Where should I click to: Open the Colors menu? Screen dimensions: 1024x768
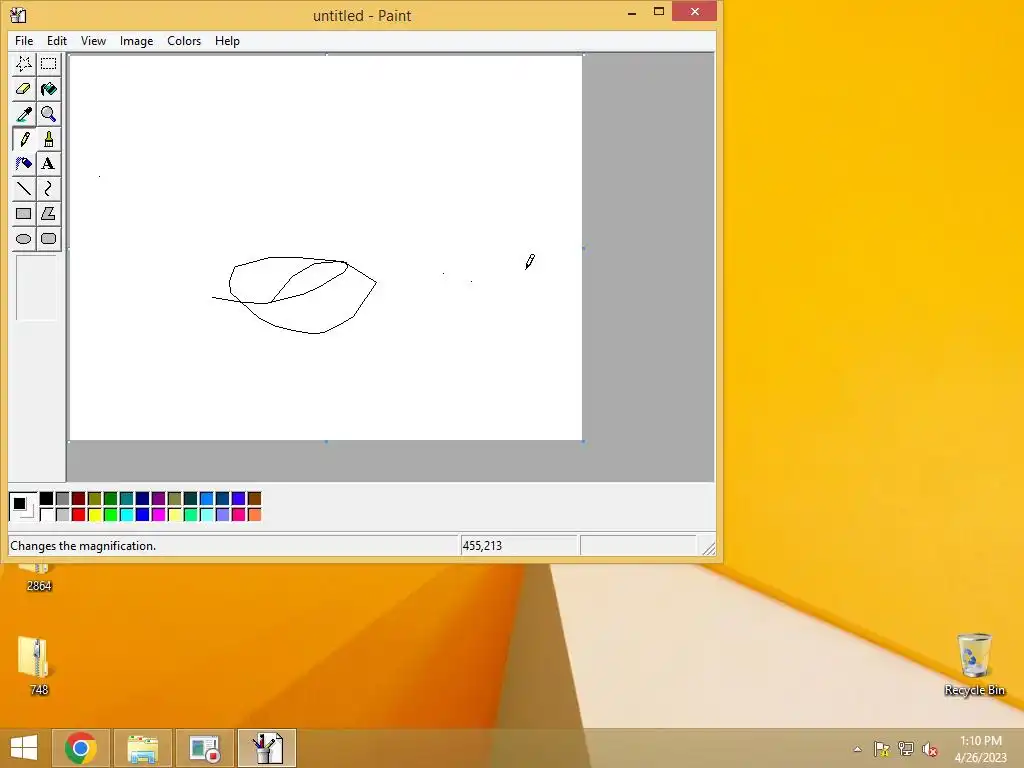[x=184, y=40]
